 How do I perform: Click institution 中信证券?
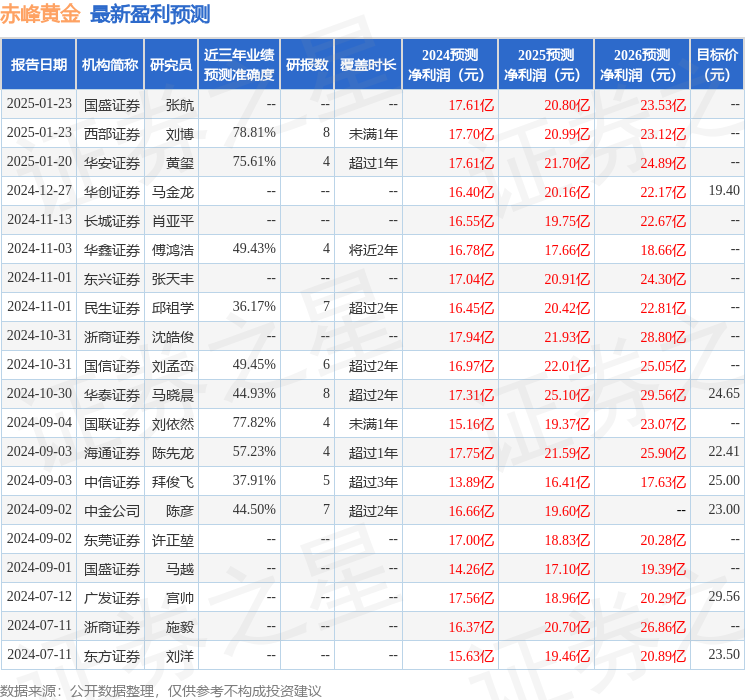click(x=112, y=482)
